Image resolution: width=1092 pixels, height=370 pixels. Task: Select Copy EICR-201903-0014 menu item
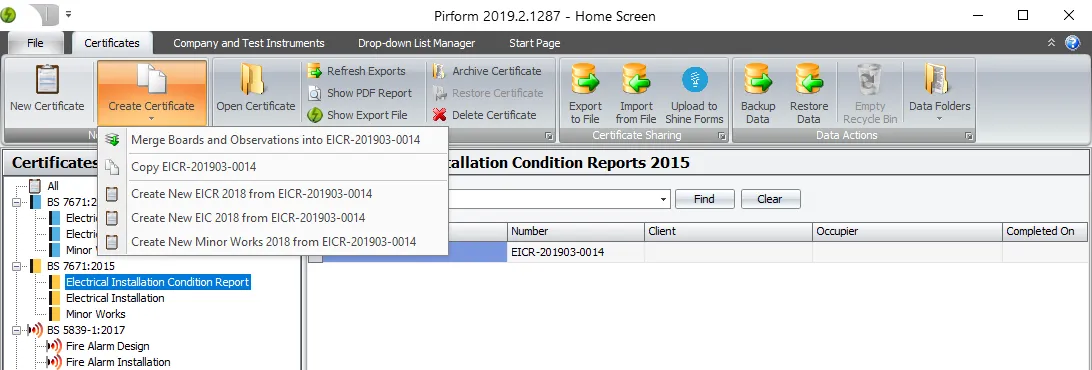[274, 167]
